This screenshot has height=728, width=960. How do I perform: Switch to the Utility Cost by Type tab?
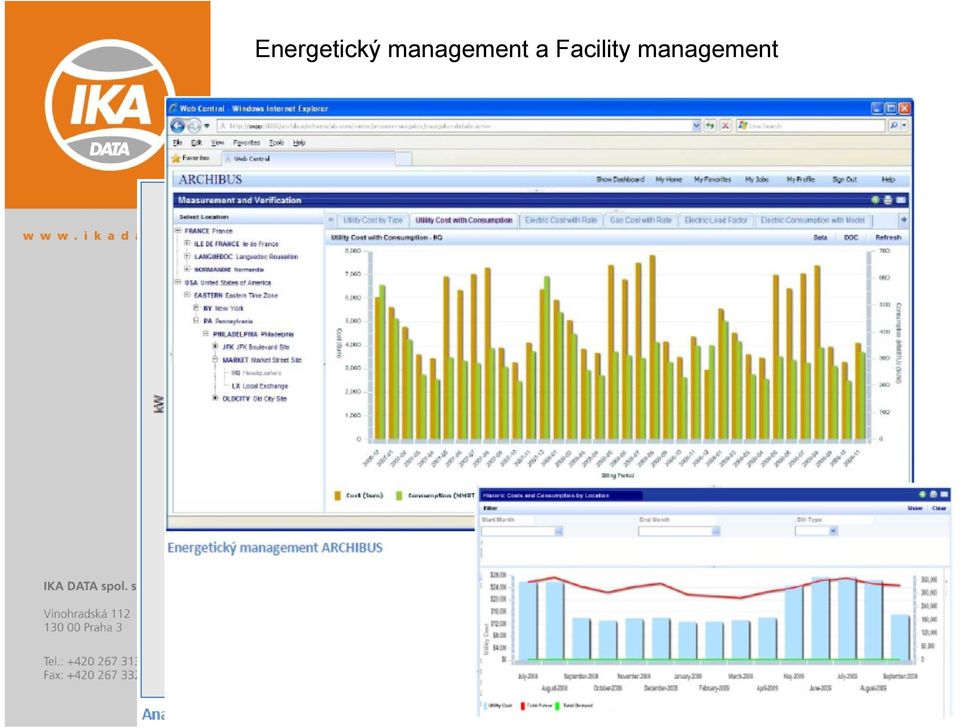click(373, 220)
